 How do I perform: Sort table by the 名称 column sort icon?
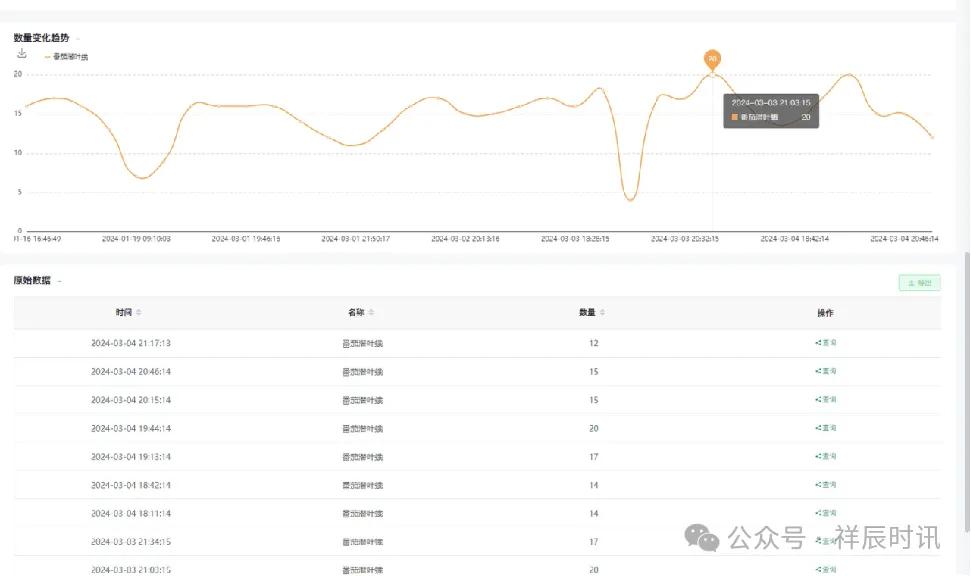pyautogui.click(x=372, y=313)
